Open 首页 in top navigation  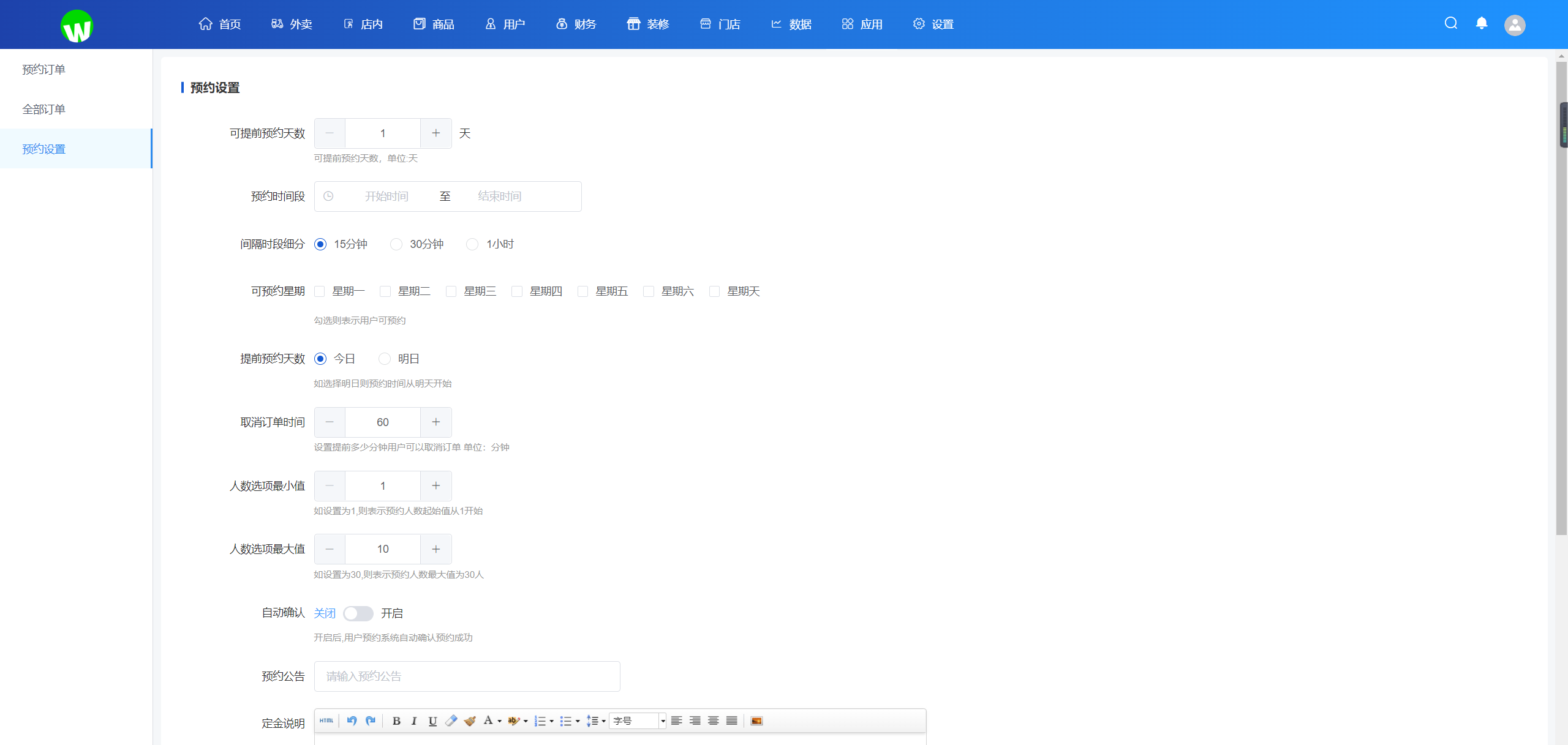220,24
